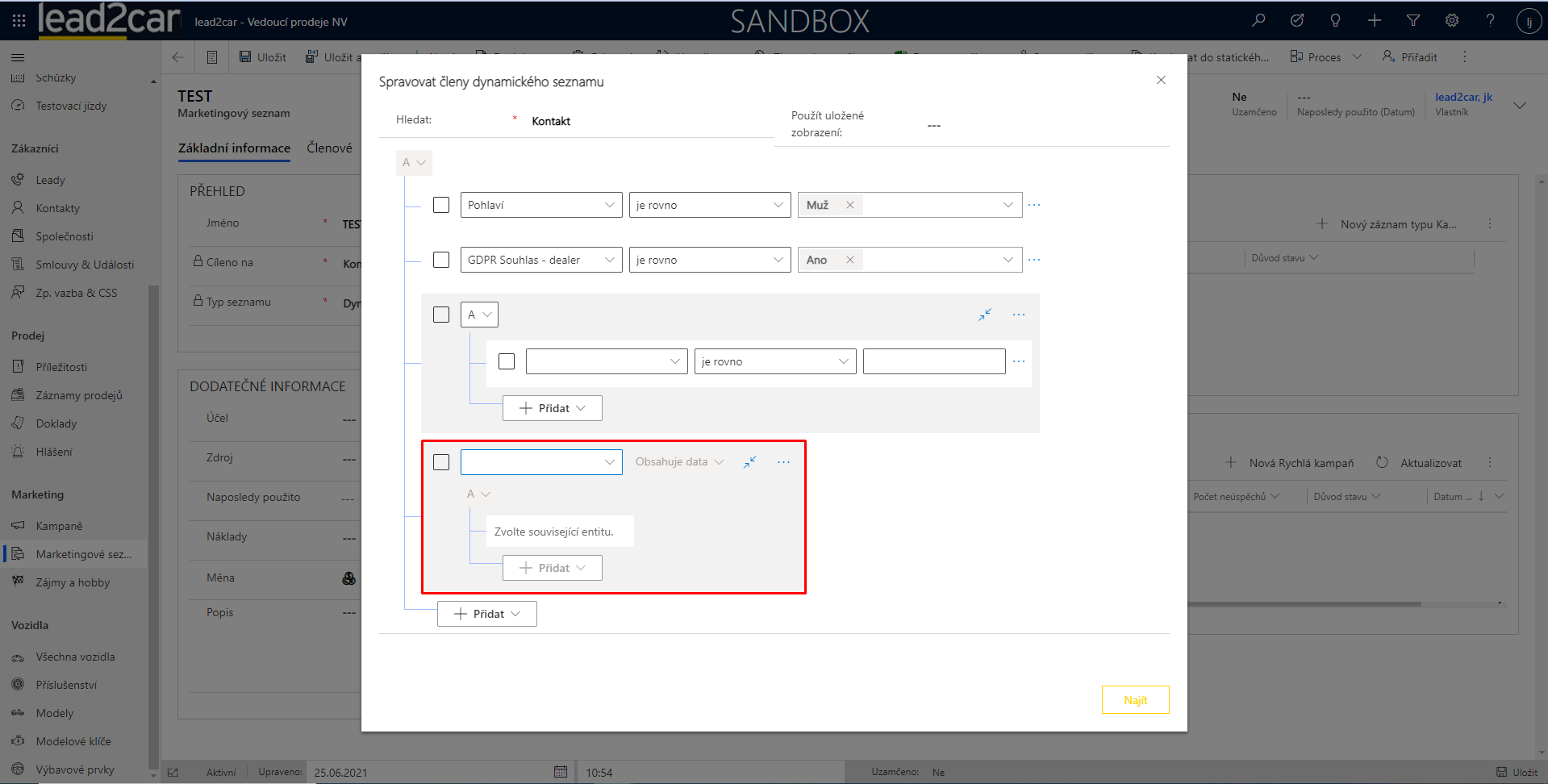This screenshot has width=1548, height=784.
Task: Check the Pohlaví condition checkbox
Action: [441, 205]
